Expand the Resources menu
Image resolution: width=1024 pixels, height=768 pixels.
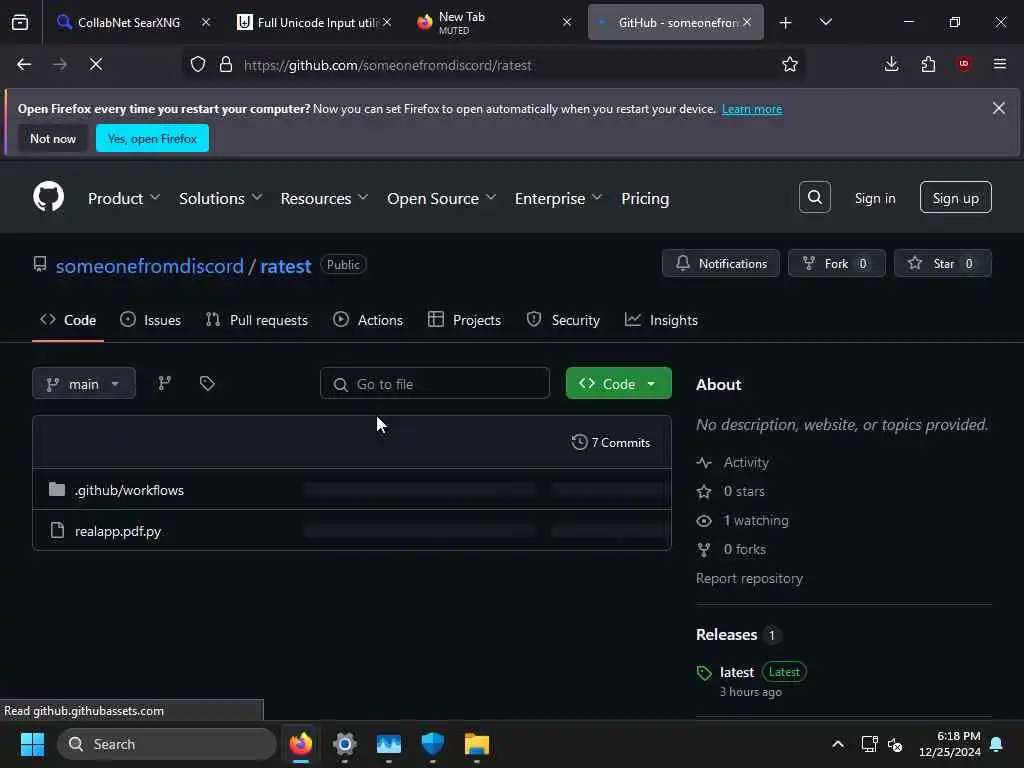pos(324,198)
